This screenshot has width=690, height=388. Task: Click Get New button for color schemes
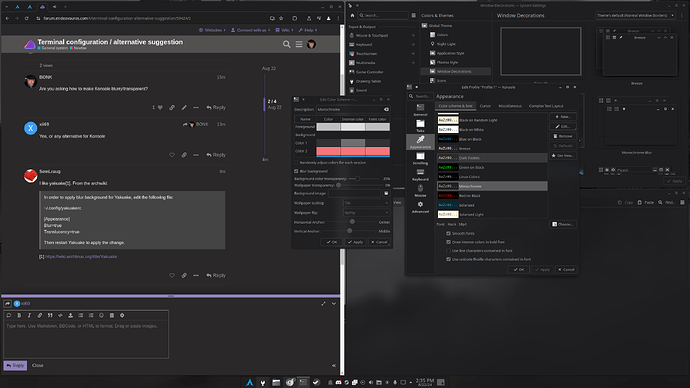563,156
